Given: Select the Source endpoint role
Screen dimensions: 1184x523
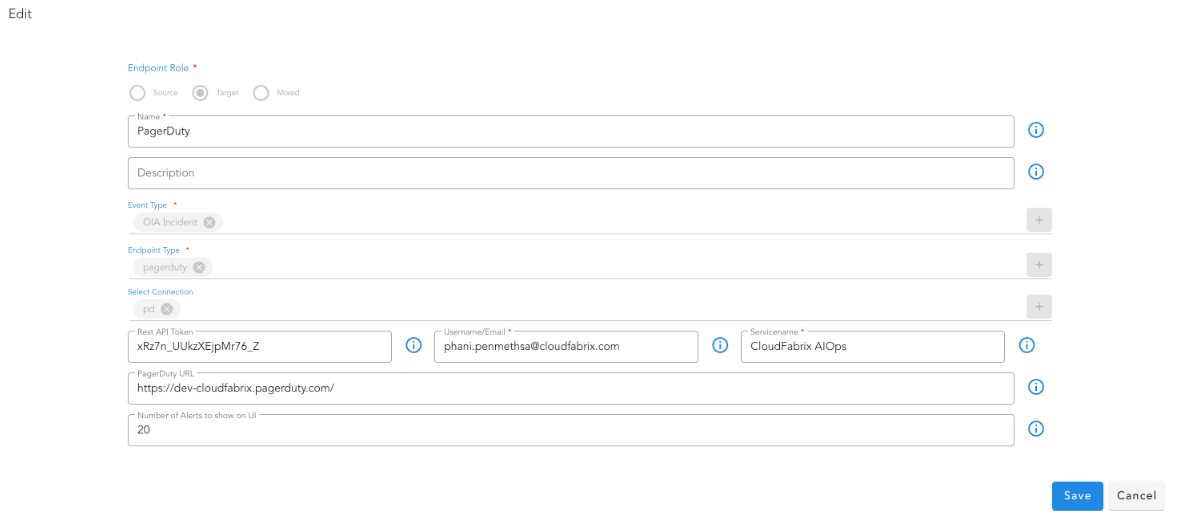Looking at the screenshot, I should tap(138, 93).
